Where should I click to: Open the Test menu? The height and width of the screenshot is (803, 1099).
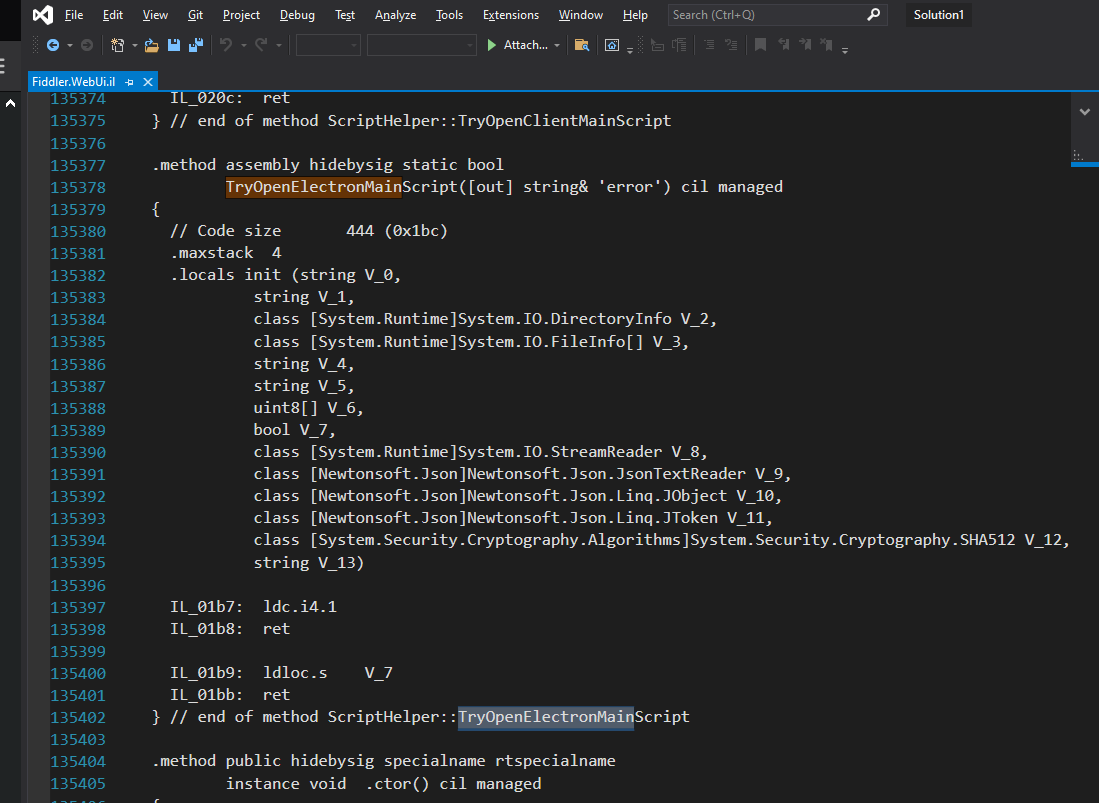[345, 15]
